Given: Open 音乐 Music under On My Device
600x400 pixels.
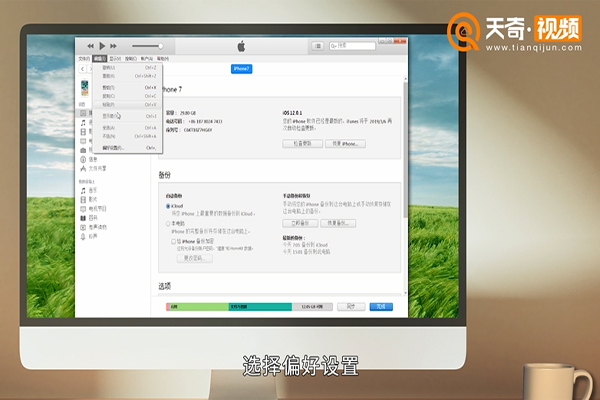Looking at the screenshot, I should click(93, 190).
